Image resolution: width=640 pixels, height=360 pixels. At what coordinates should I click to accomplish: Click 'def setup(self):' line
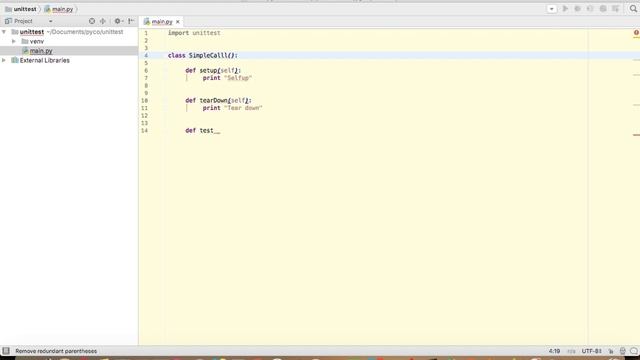click(213, 70)
